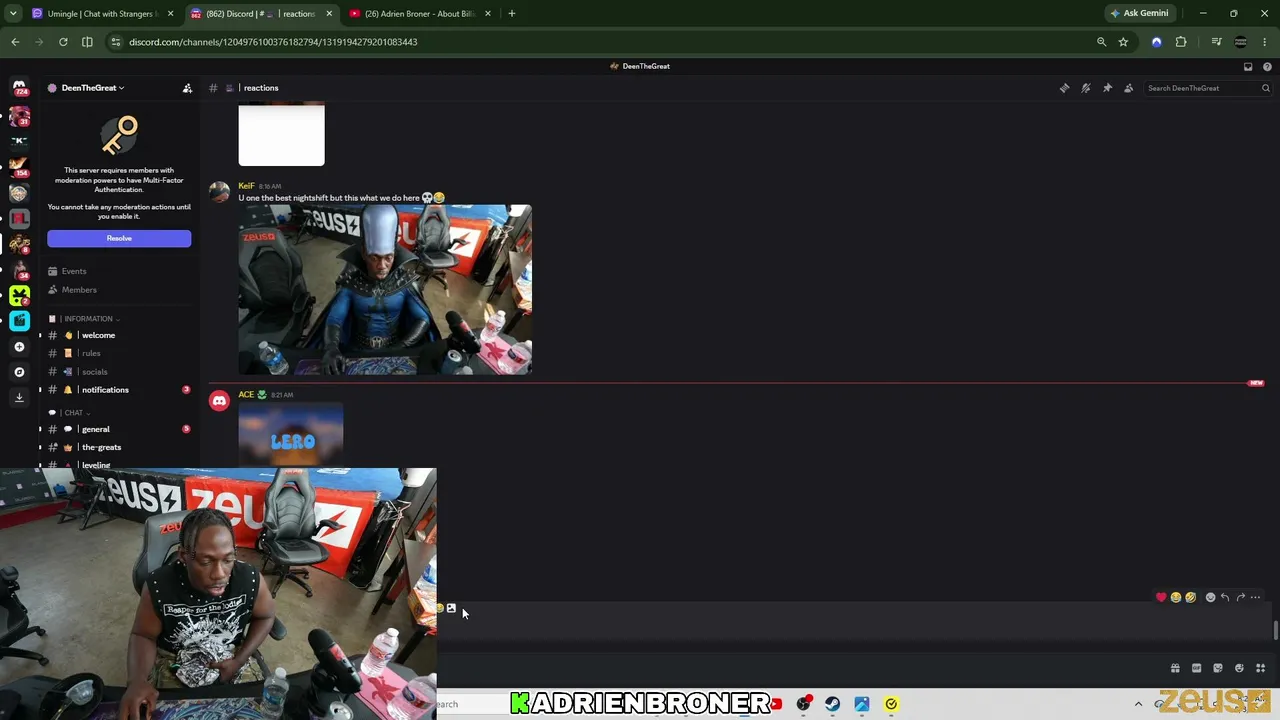
Task: Go to the general channel
Action: coord(118,429)
